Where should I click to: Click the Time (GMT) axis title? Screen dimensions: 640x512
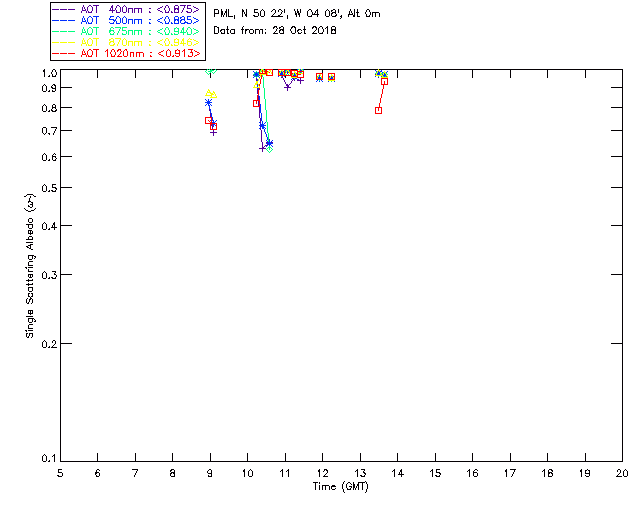tap(340, 487)
